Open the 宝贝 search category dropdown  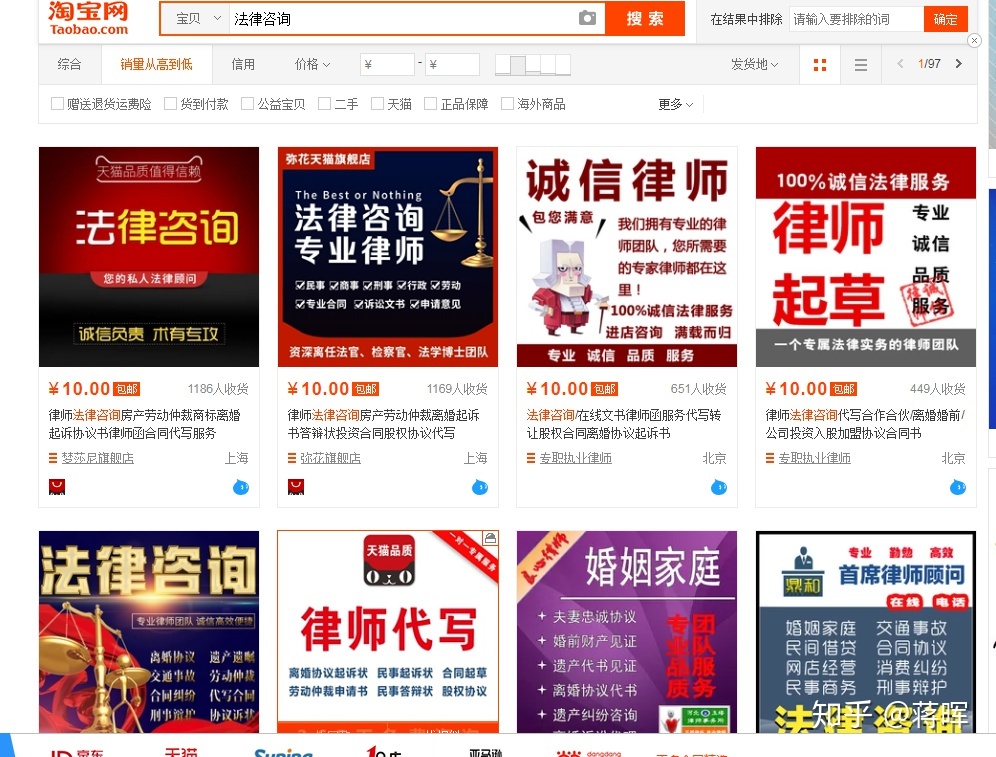click(196, 17)
